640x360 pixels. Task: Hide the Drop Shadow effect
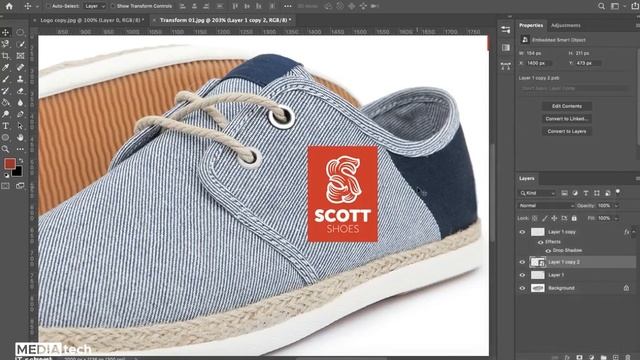point(548,251)
